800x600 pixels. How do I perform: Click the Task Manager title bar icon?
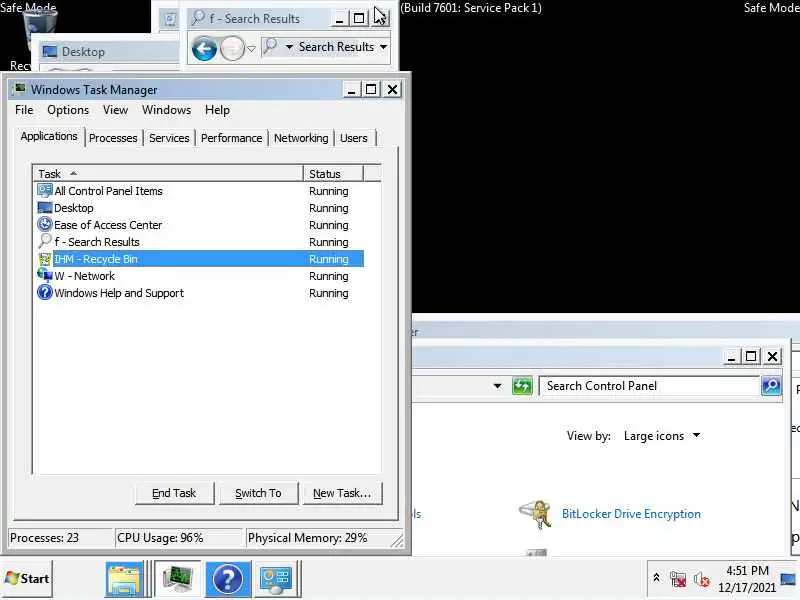pyautogui.click(x=19, y=89)
